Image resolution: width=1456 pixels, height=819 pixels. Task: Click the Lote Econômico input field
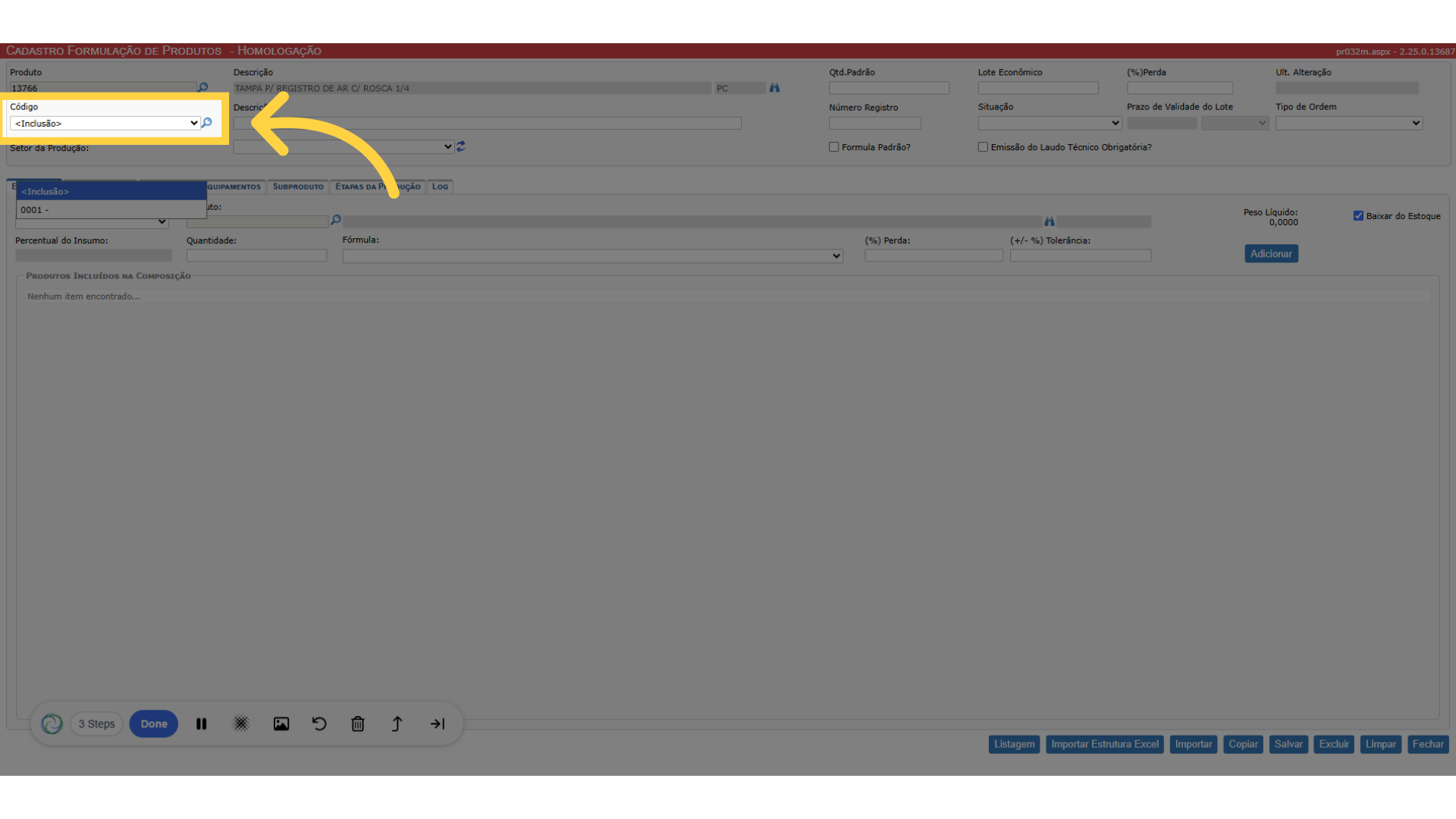coord(1037,88)
